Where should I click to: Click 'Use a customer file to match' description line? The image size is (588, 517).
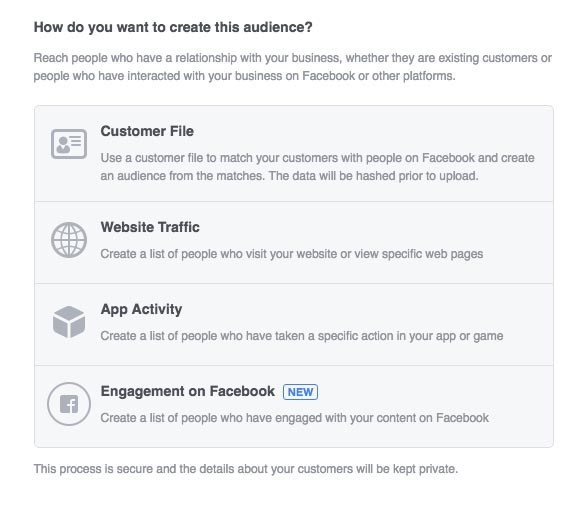(317, 158)
